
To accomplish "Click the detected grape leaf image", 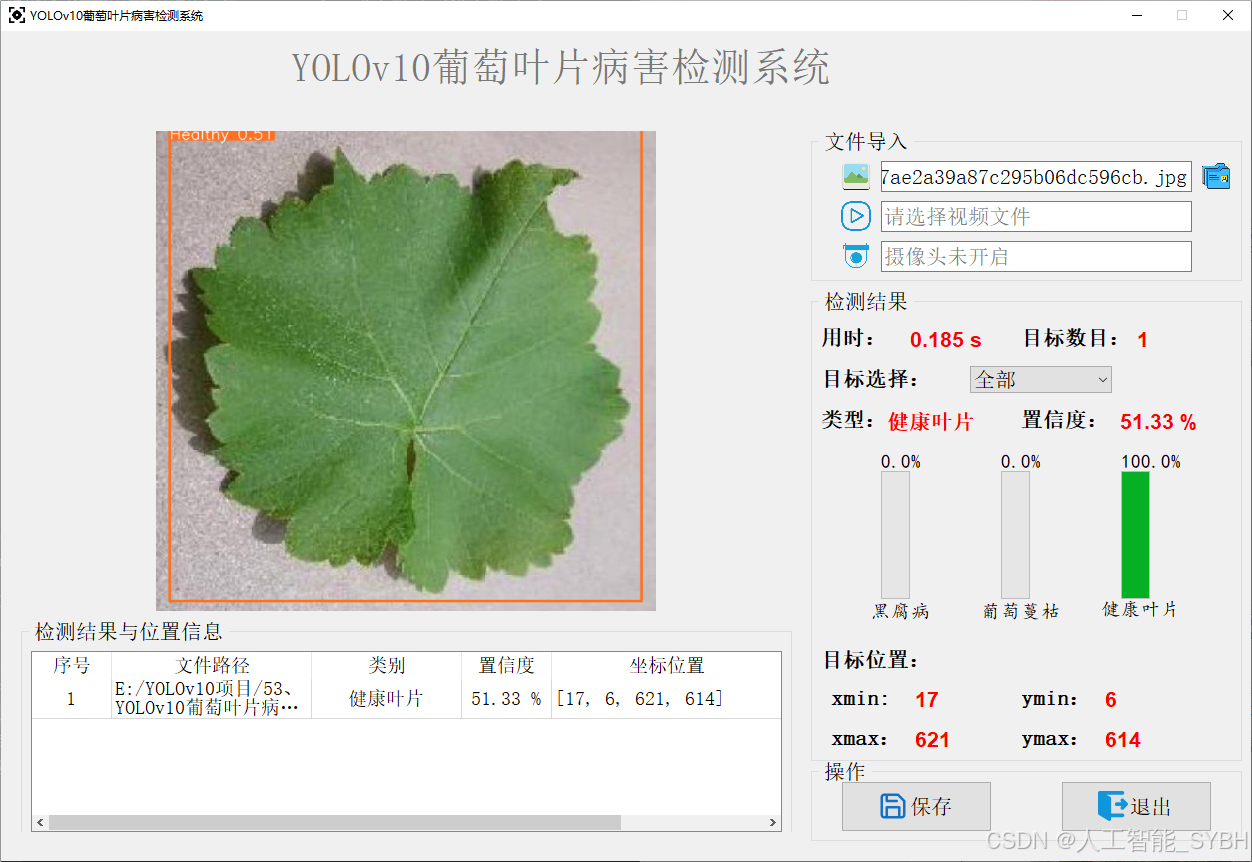I will coord(406,371).
